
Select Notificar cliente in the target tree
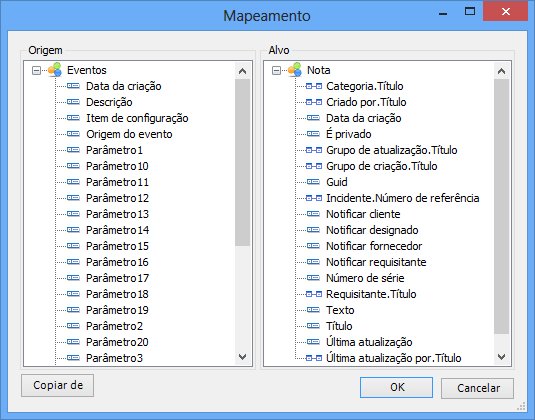pyautogui.click(x=363, y=214)
